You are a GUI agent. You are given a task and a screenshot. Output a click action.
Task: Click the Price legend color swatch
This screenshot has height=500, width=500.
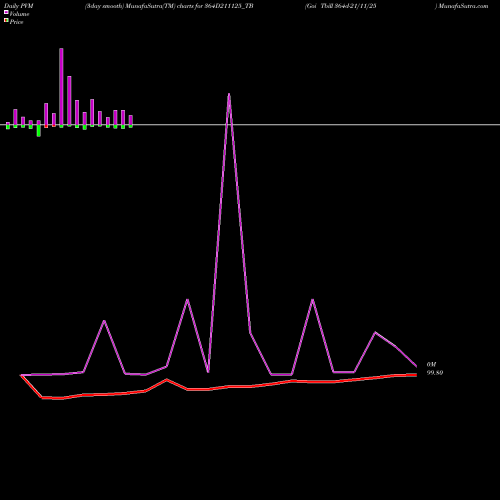(6, 20)
